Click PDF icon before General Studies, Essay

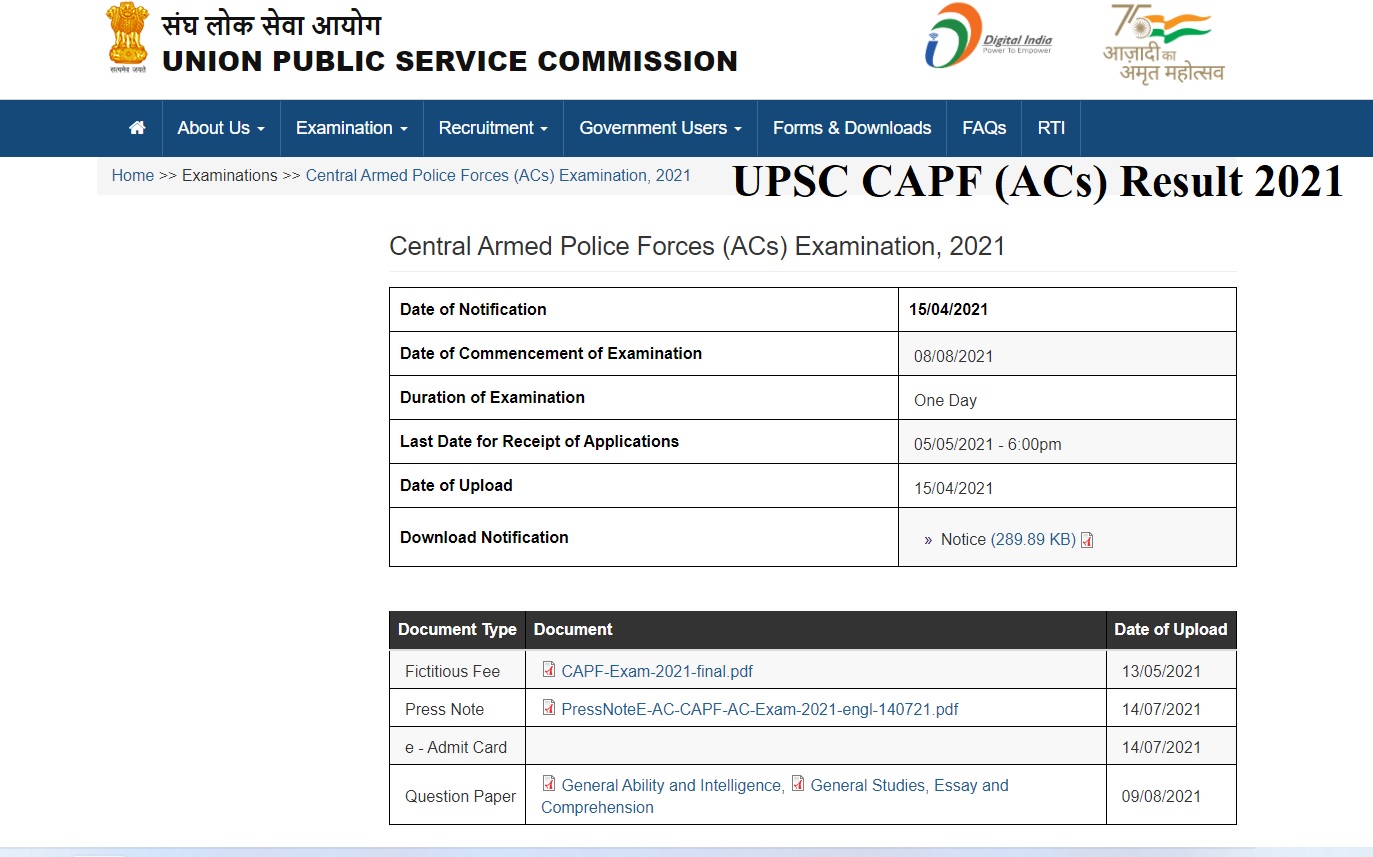click(797, 784)
